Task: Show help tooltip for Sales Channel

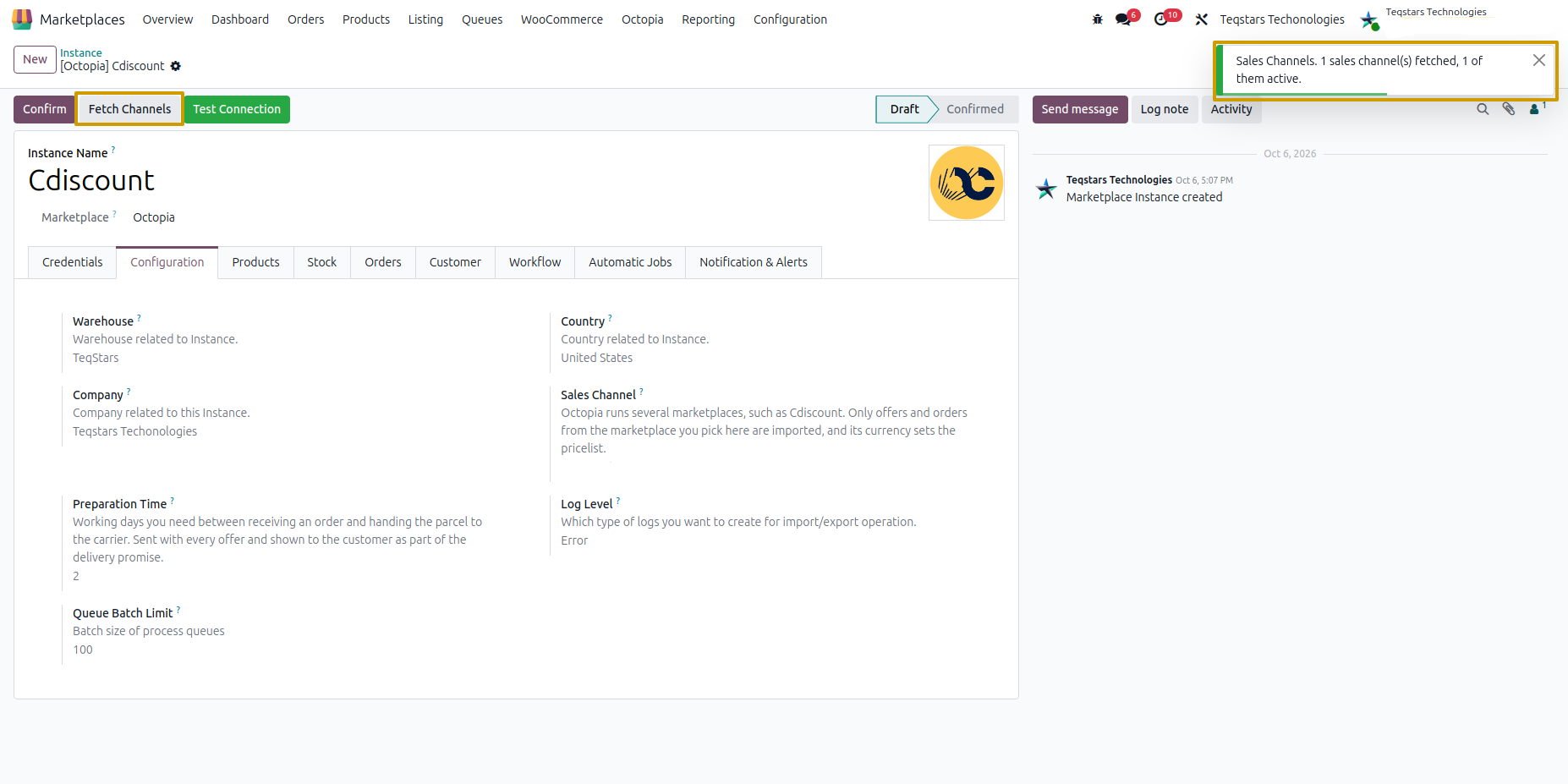Action: click(x=641, y=392)
